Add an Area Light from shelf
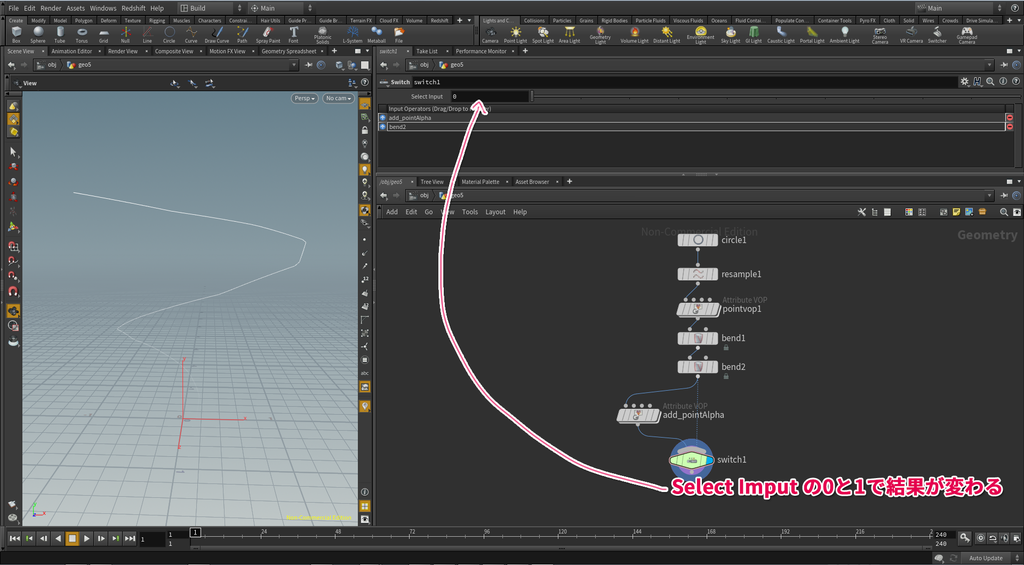 pyautogui.click(x=569, y=35)
